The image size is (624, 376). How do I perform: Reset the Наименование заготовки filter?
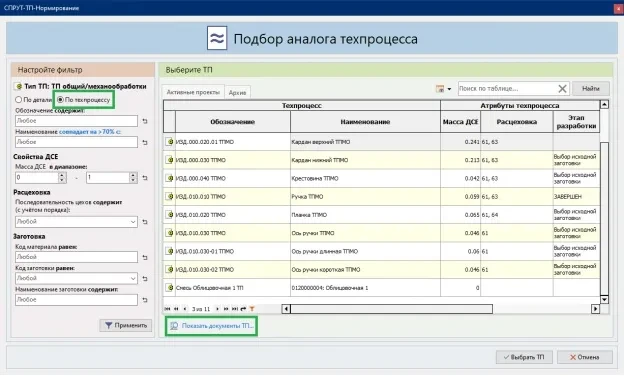coord(145,300)
